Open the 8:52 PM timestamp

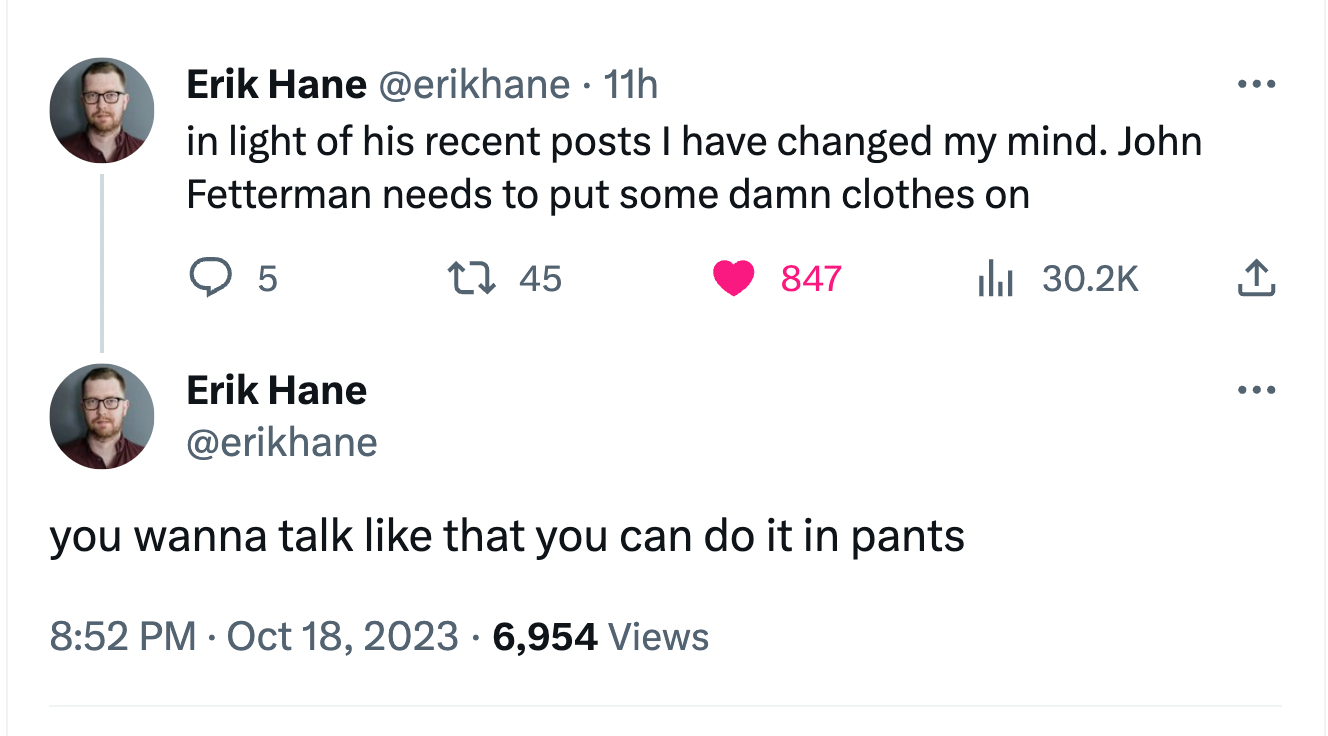[123, 637]
